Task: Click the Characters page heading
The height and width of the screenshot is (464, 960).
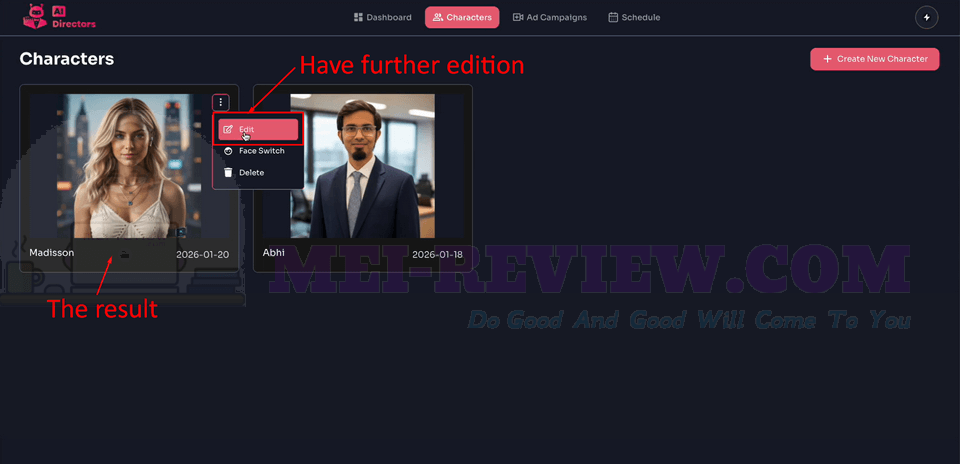Action: (x=67, y=59)
